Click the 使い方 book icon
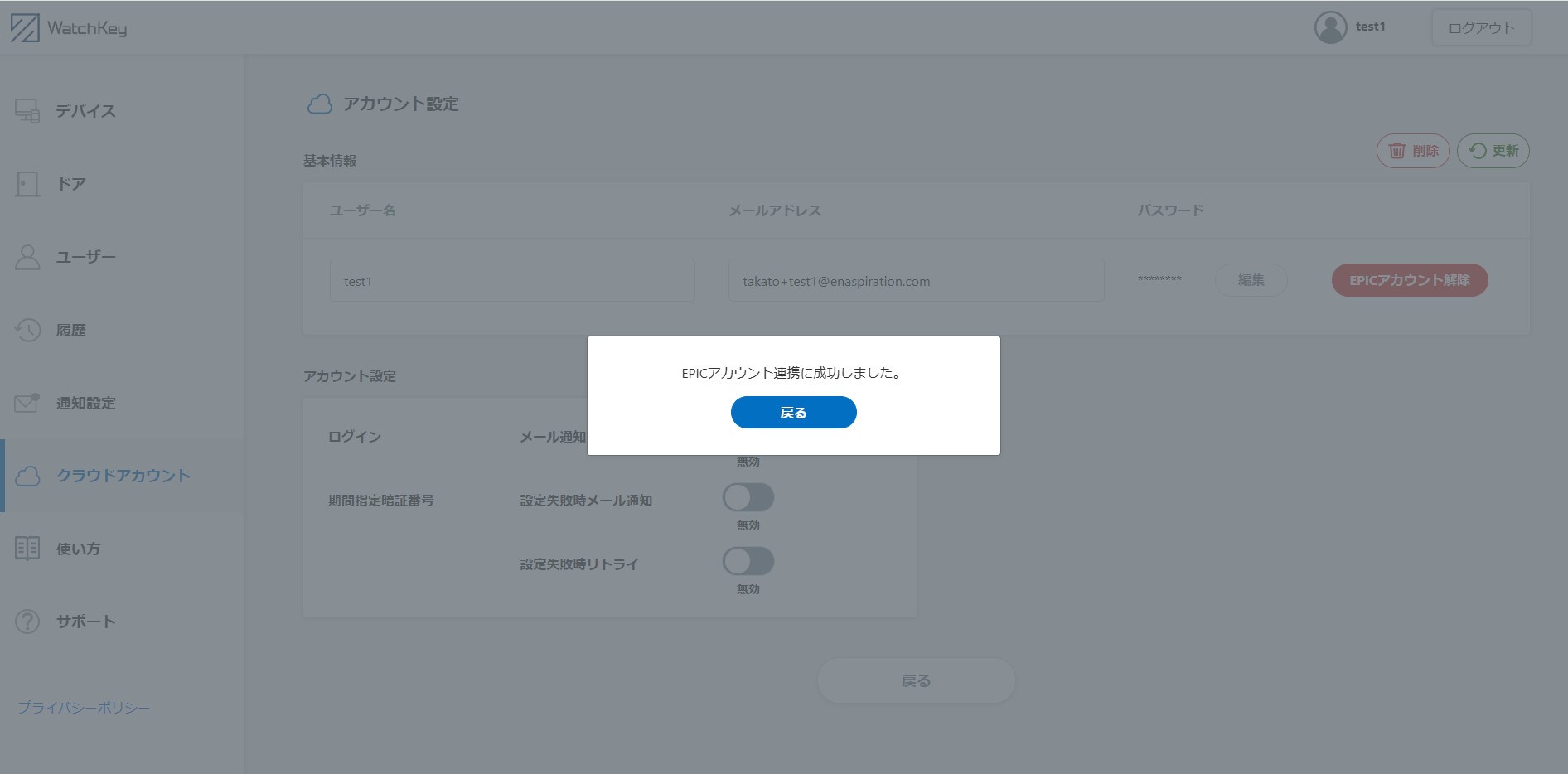 (x=27, y=549)
